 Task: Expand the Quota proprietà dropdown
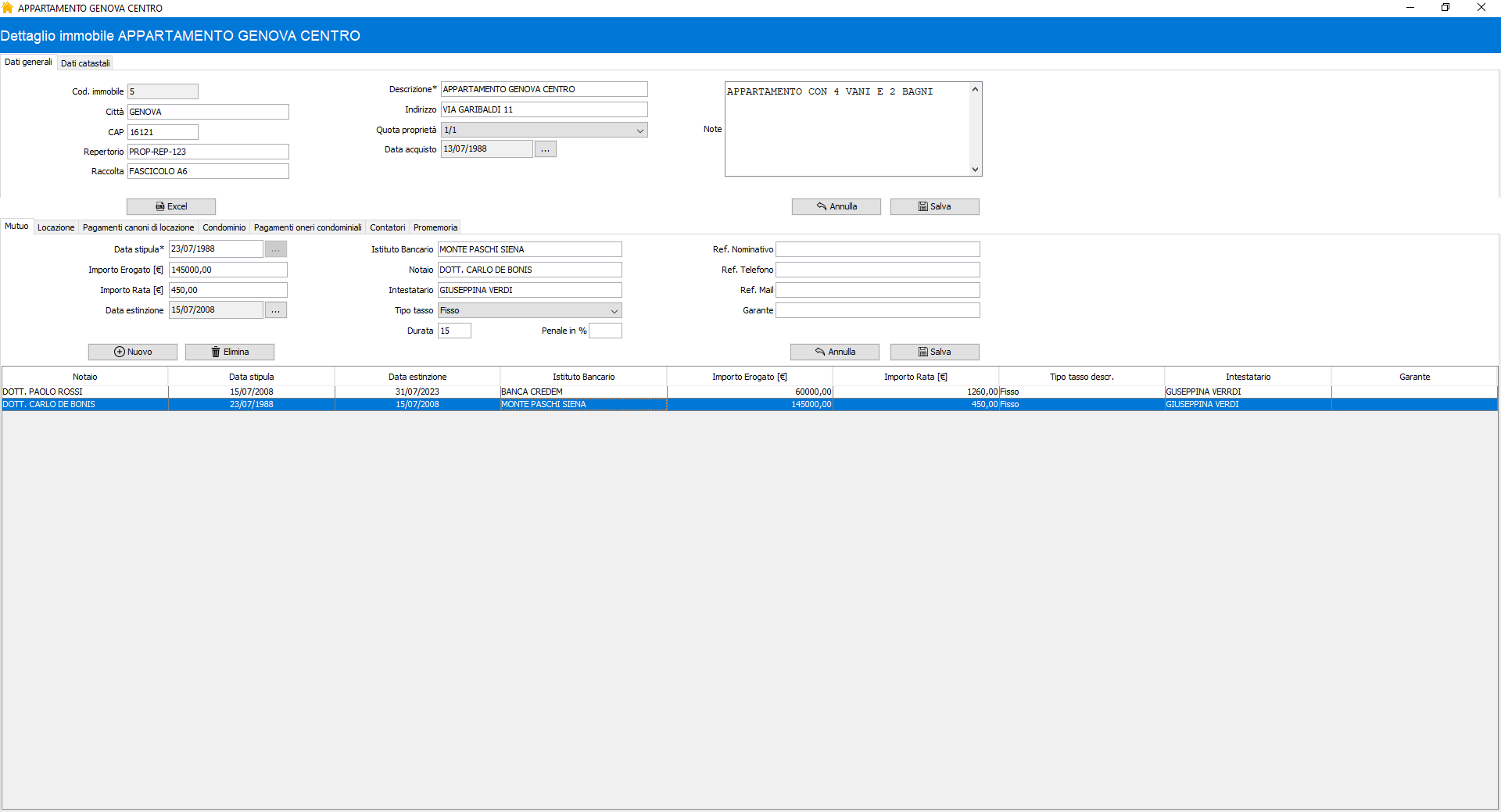pos(639,131)
